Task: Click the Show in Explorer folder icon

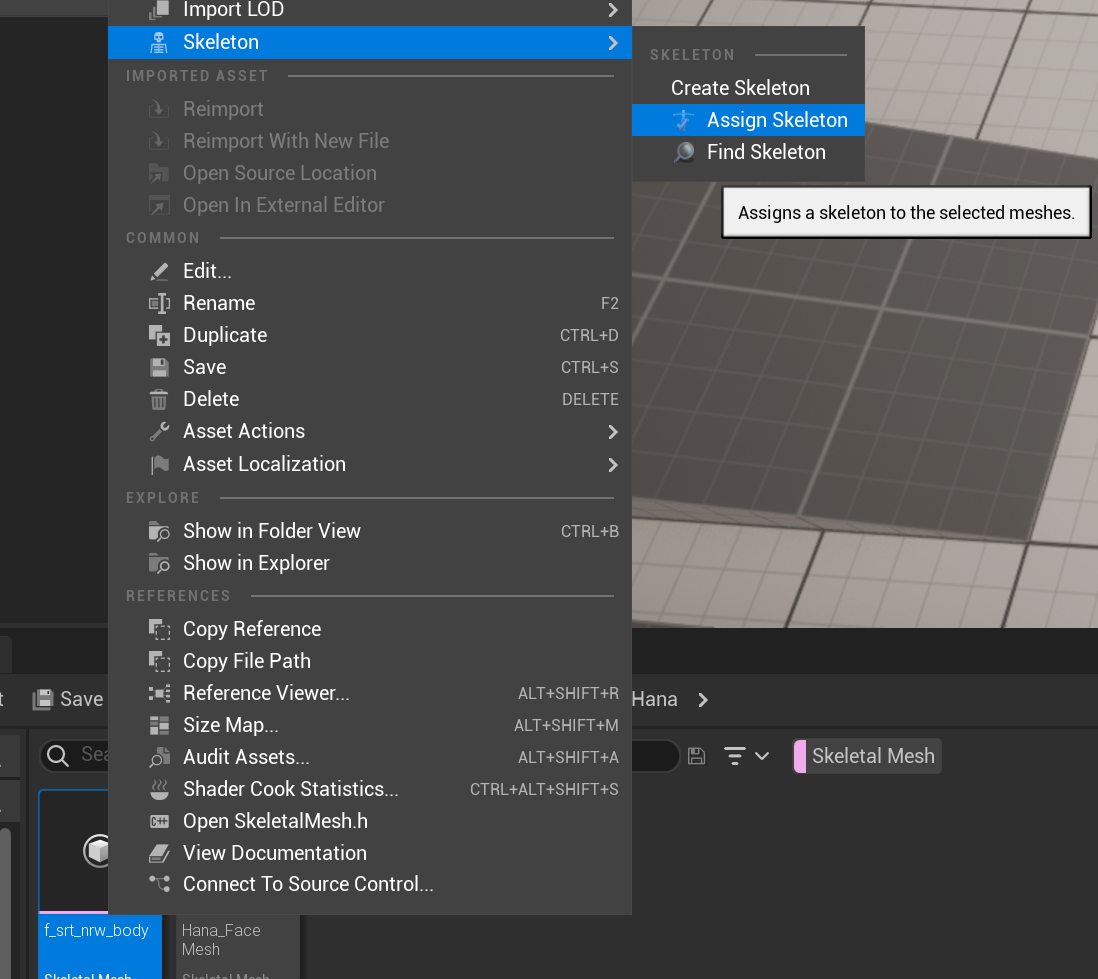Action: pos(159,563)
